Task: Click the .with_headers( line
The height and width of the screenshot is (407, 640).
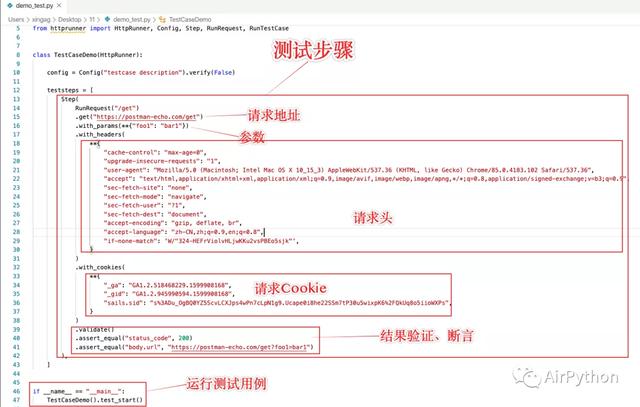Action: (100, 134)
